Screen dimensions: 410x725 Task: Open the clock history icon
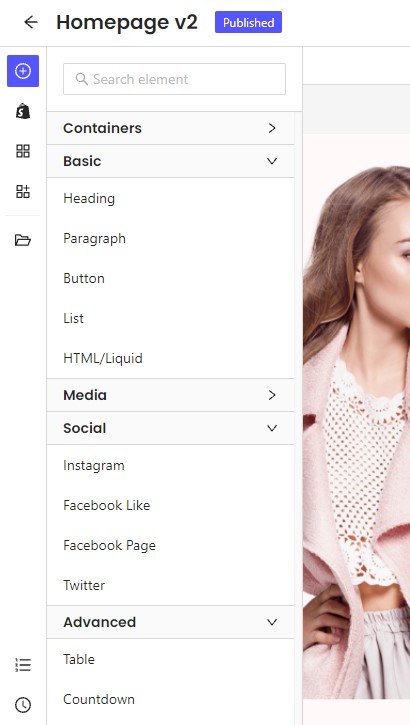(23, 705)
